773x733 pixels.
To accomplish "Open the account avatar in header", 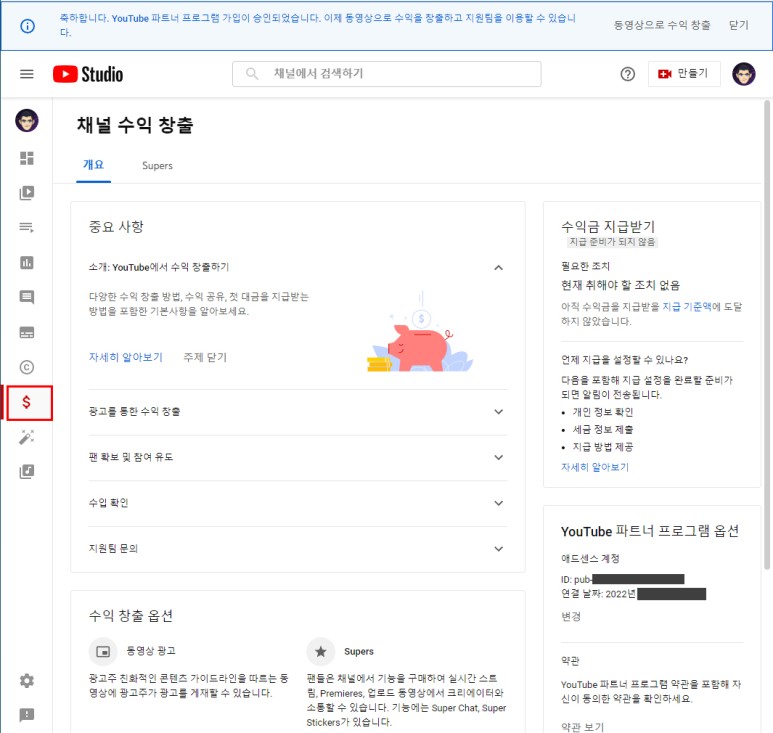I will pos(743,74).
